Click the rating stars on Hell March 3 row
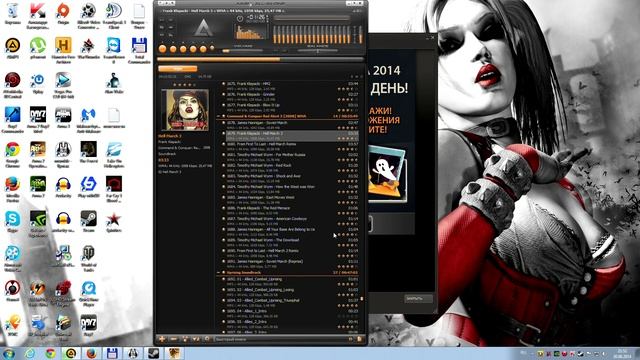The width and height of the screenshot is (640, 360). [x=348, y=139]
